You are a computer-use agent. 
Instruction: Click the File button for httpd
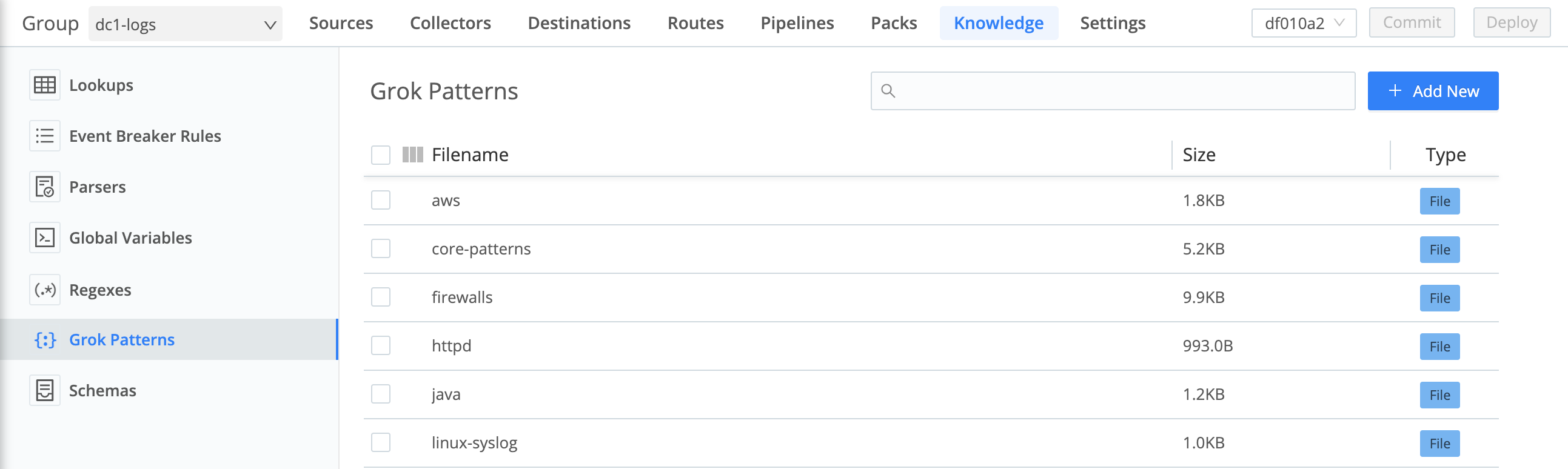[x=1439, y=346]
